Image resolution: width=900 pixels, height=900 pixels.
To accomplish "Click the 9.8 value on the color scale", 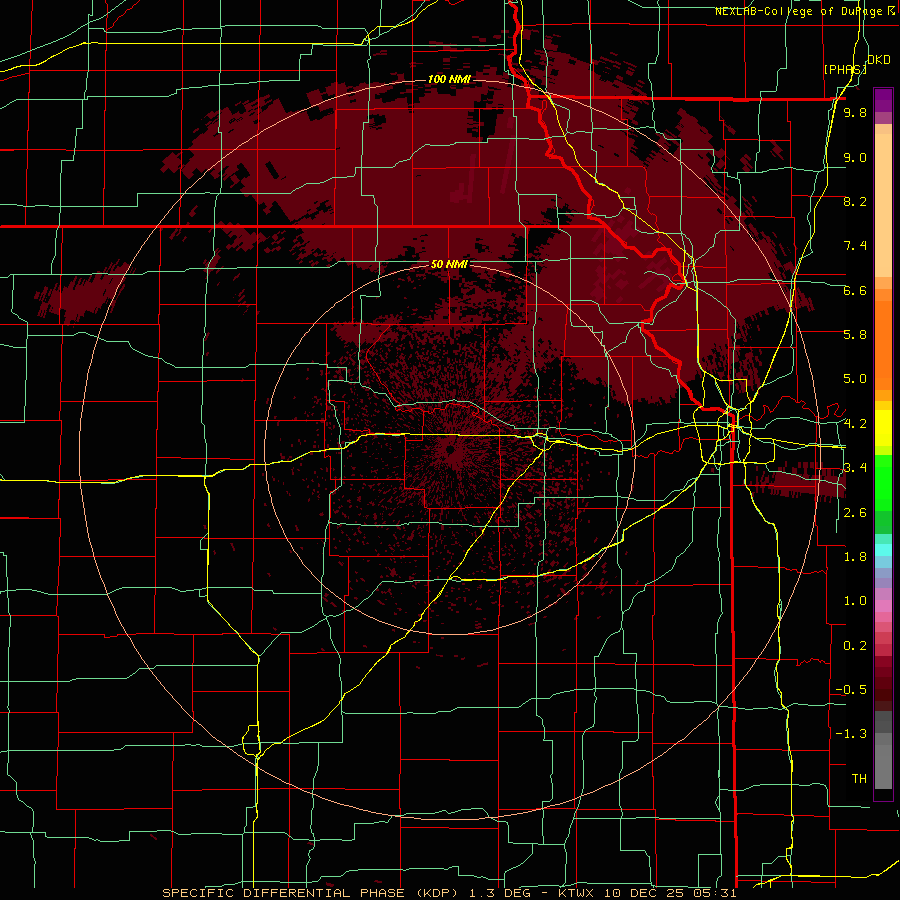I will (855, 112).
